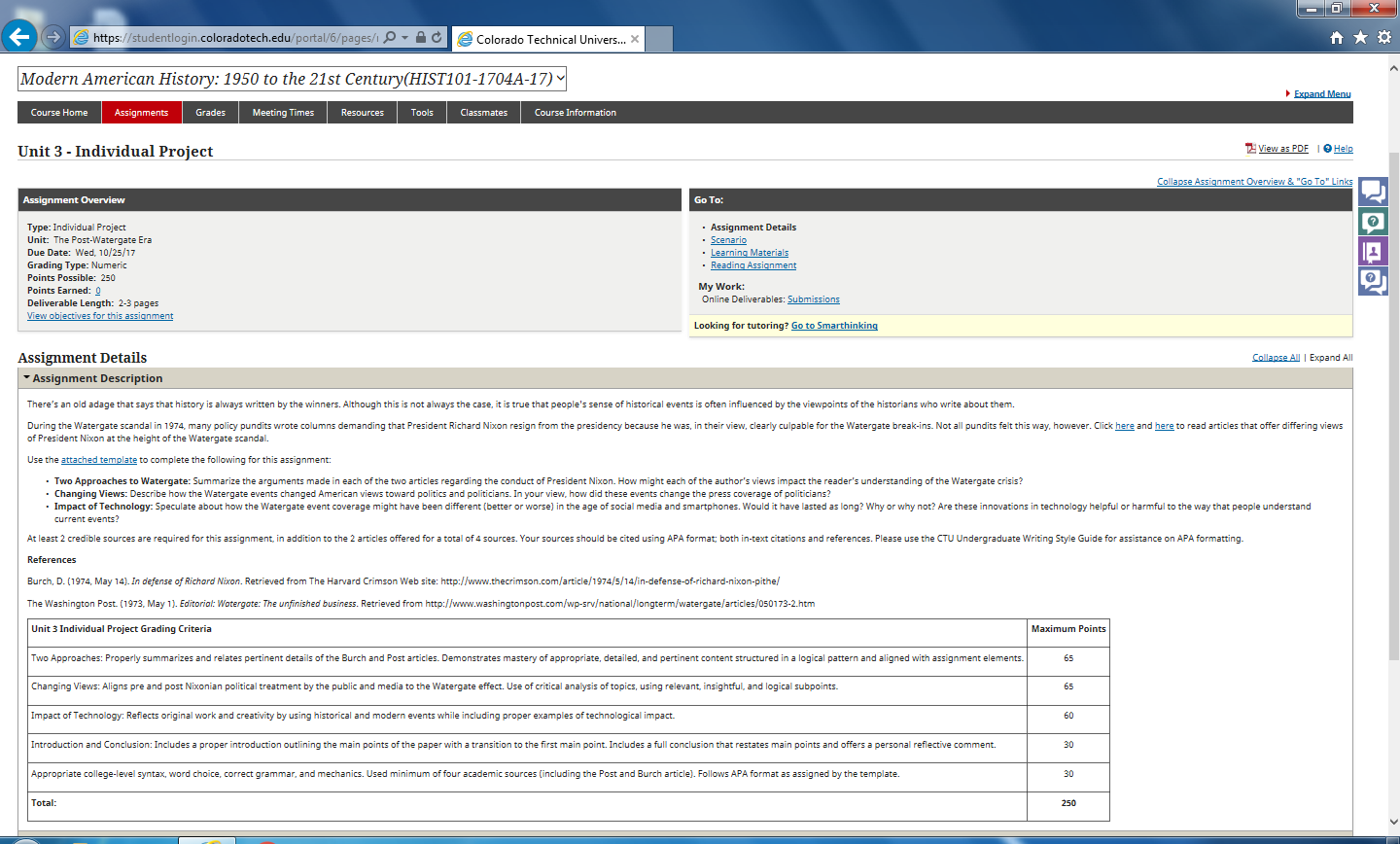View objectives for this assignment
1400x844 pixels.
pos(100,316)
